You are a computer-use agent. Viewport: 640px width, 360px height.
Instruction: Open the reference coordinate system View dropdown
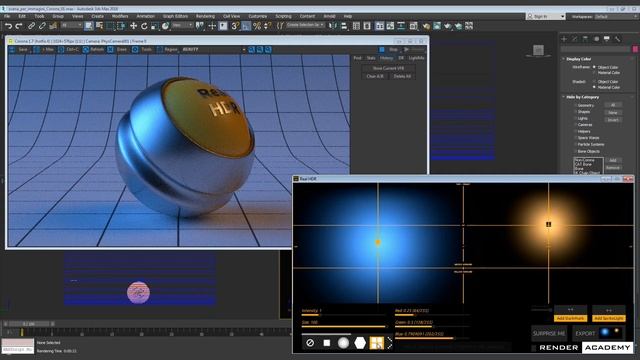pos(182,25)
